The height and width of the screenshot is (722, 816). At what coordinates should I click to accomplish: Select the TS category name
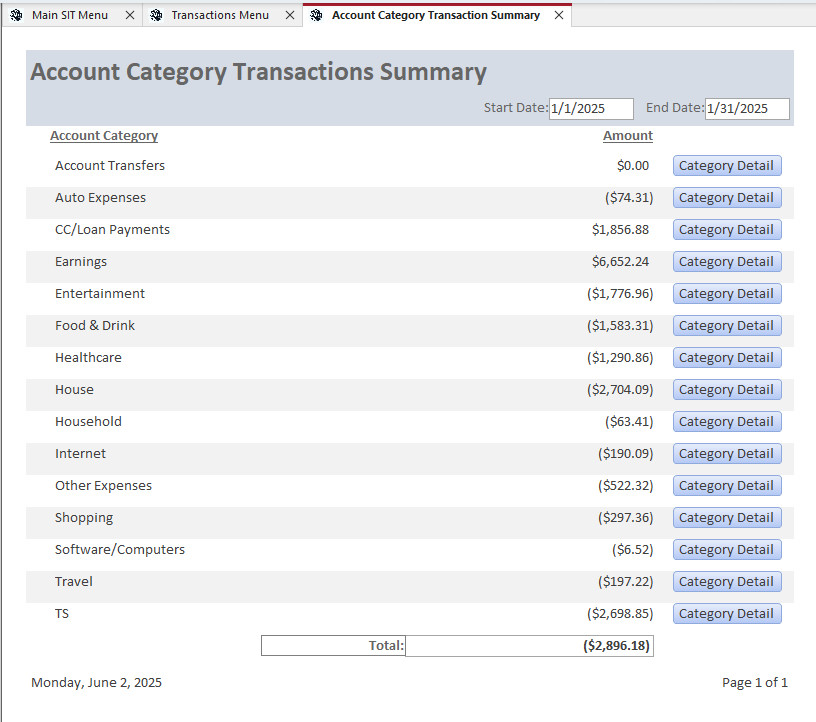point(62,614)
